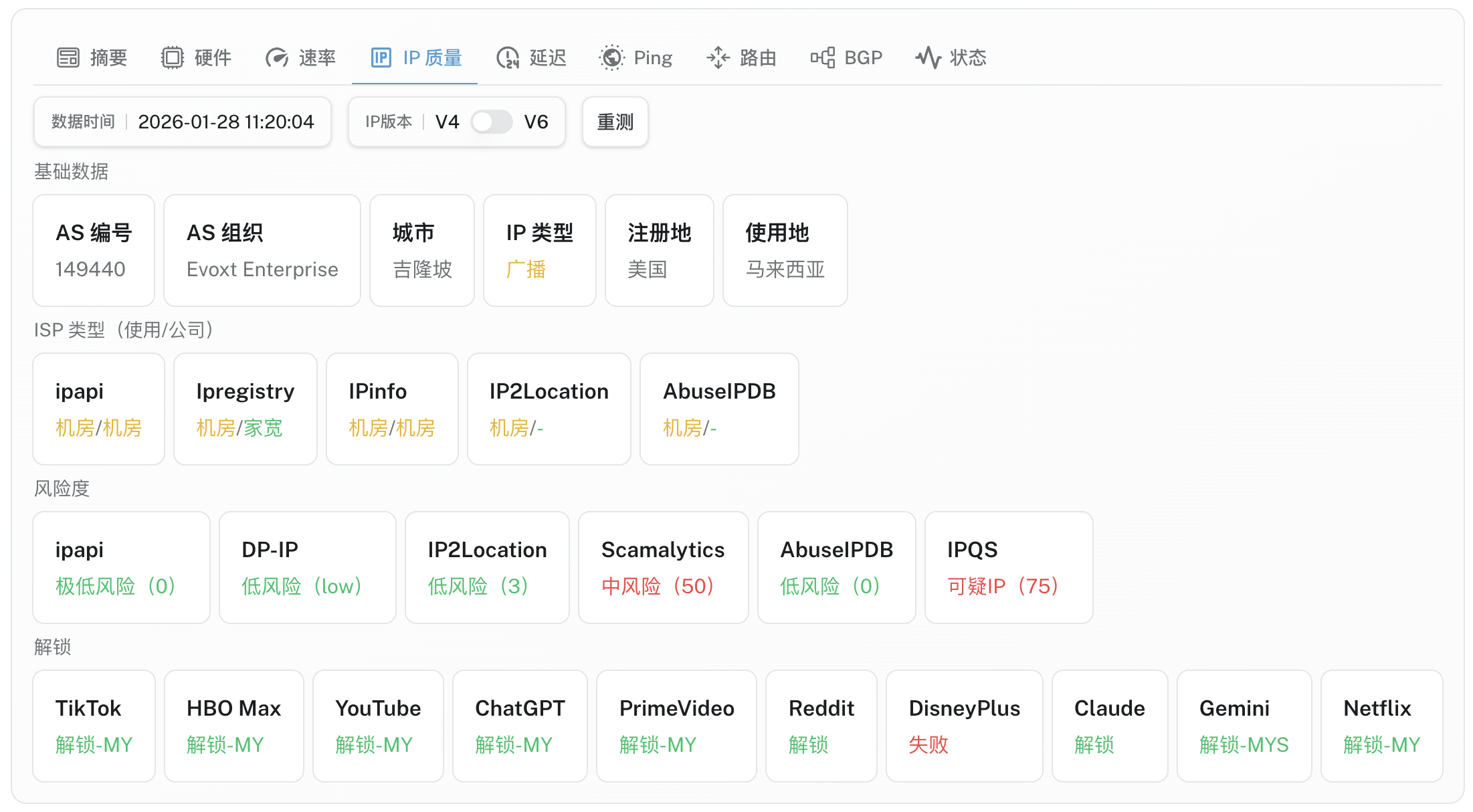Viewport: 1473px width, 812px height.
Task: Click the IP 质量 tab icon
Action: (381, 58)
